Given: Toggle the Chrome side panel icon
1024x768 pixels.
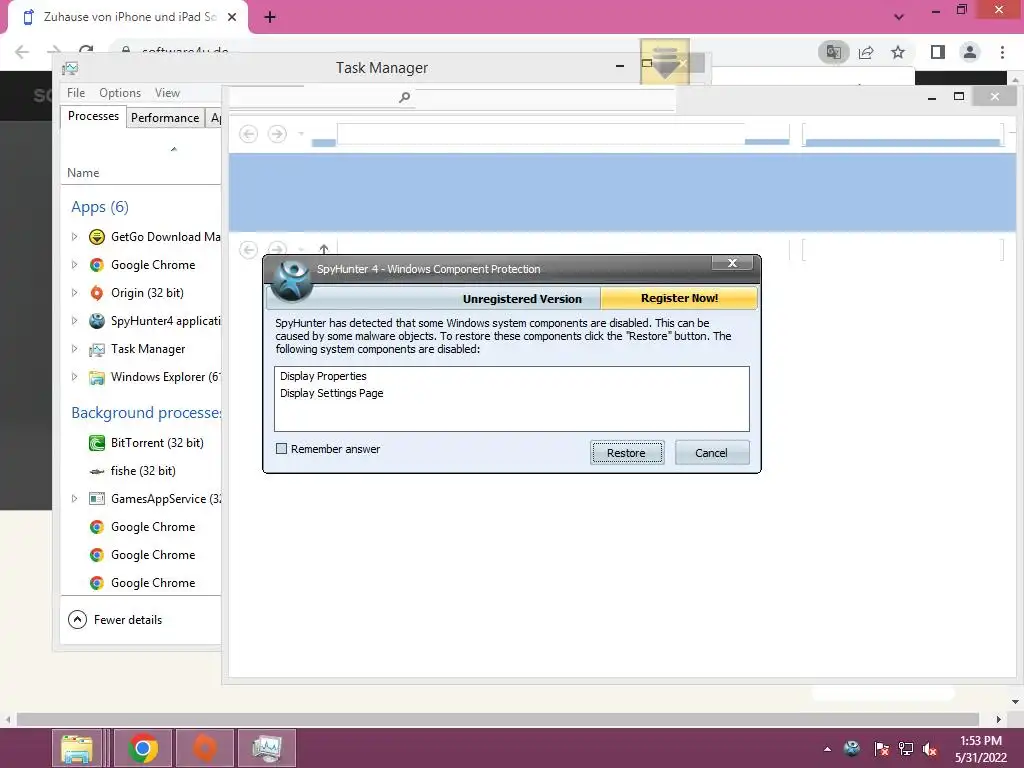Looking at the screenshot, I should [x=938, y=52].
